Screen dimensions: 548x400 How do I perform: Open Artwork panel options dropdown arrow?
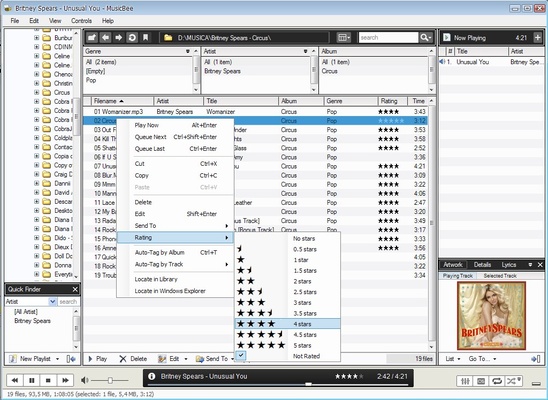(x=530, y=265)
